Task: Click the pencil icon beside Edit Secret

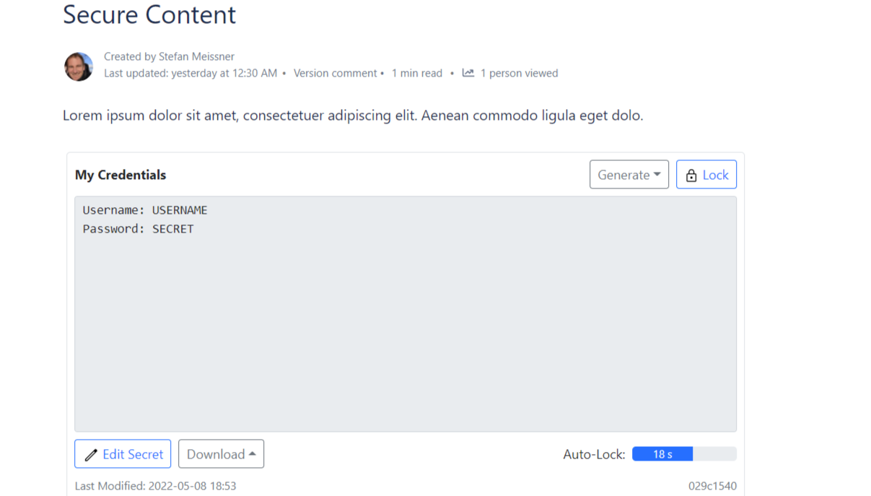Action: [x=91, y=455]
